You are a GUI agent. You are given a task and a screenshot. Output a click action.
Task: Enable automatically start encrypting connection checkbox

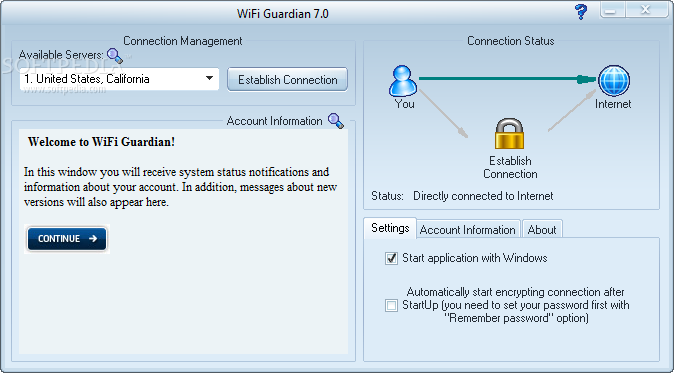pyautogui.click(x=391, y=306)
